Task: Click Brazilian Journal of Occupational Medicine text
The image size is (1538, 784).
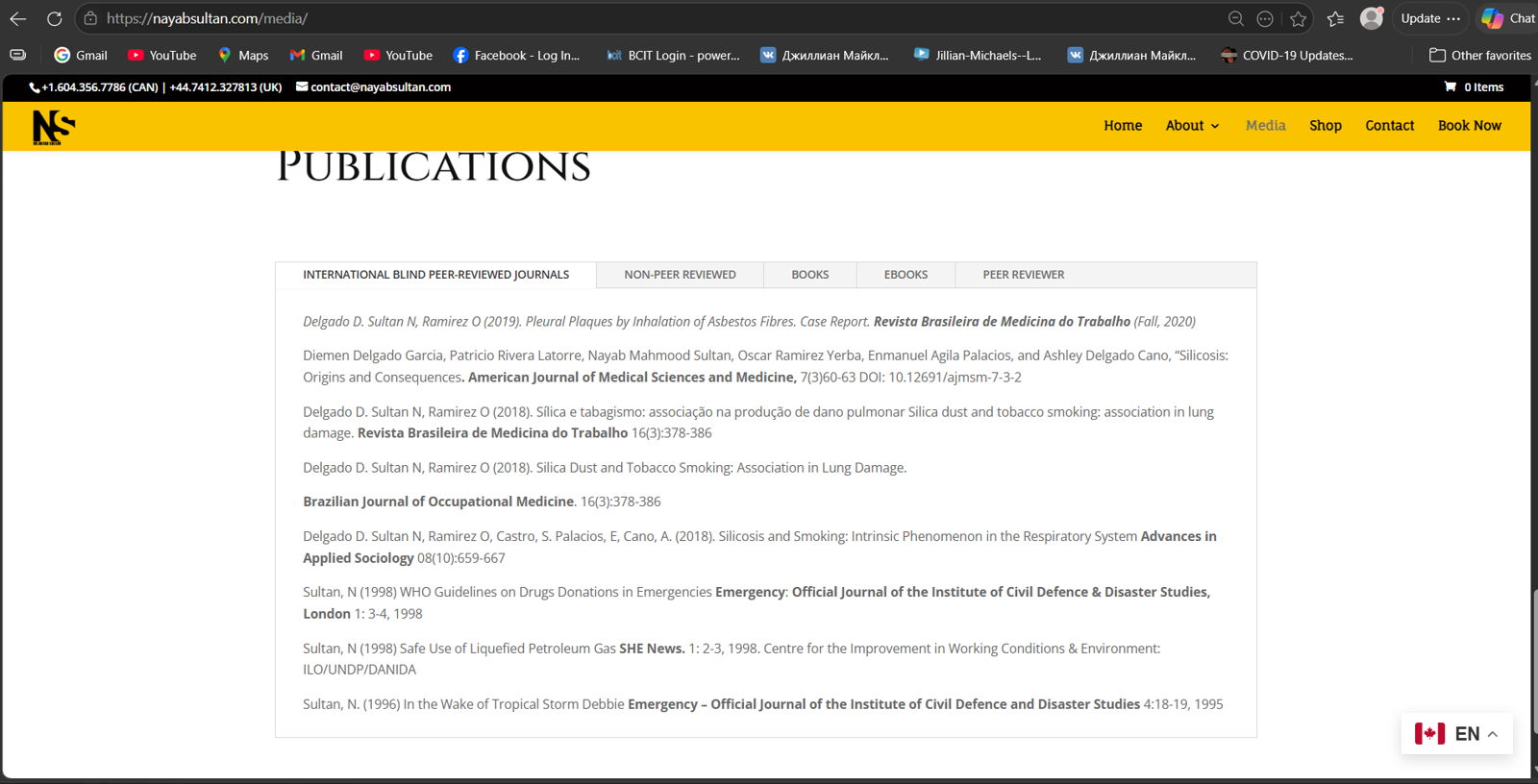Action: (x=438, y=502)
